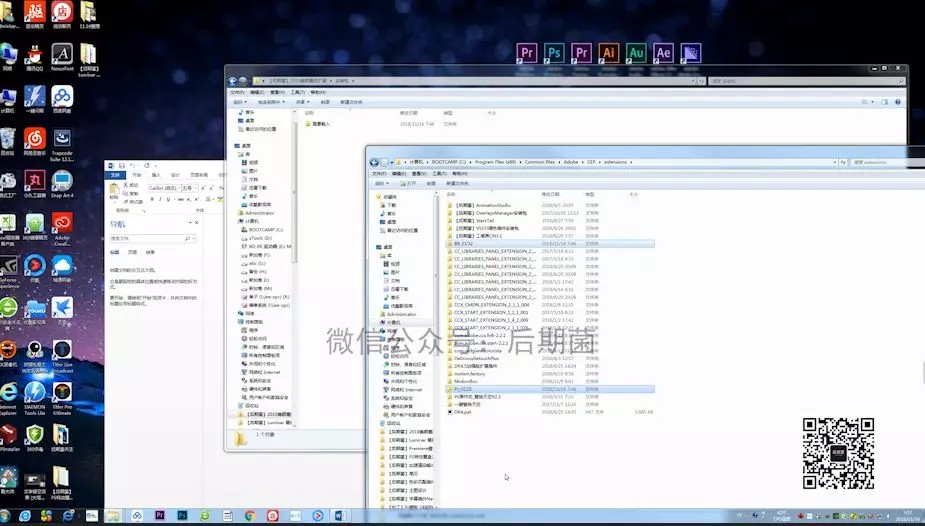Open the Tencent QQ desktop icon
The image size is (925, 526).
[x=35, y=57]
